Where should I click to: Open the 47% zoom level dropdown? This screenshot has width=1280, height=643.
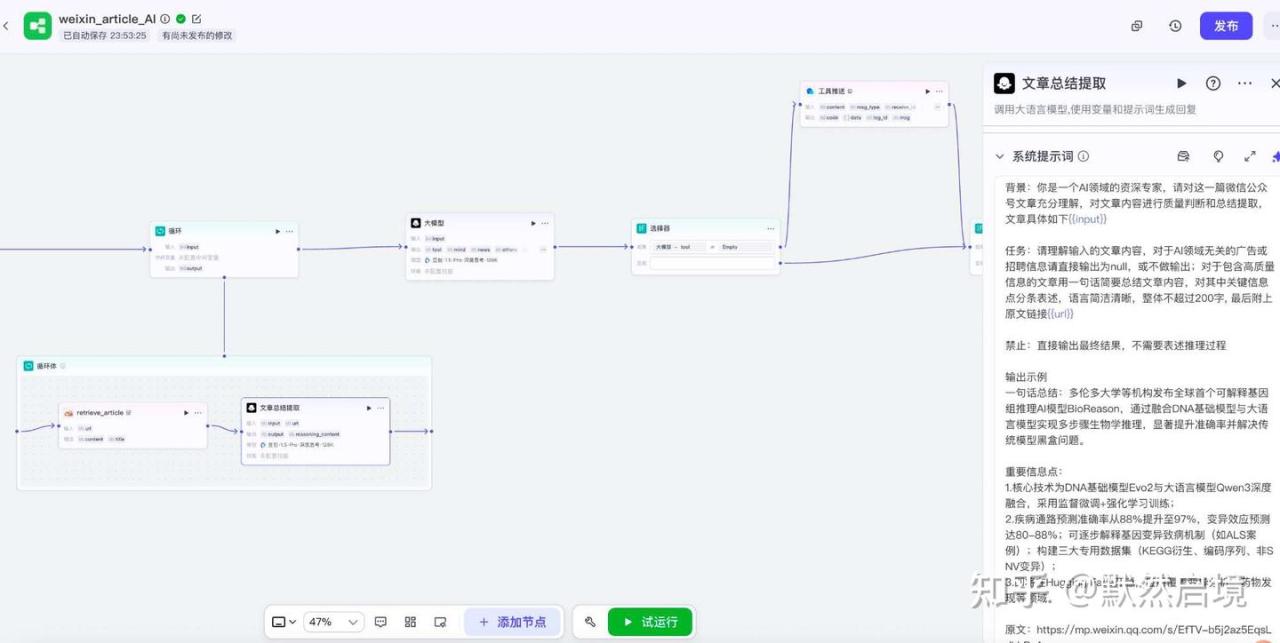click(x=333, y=621)
